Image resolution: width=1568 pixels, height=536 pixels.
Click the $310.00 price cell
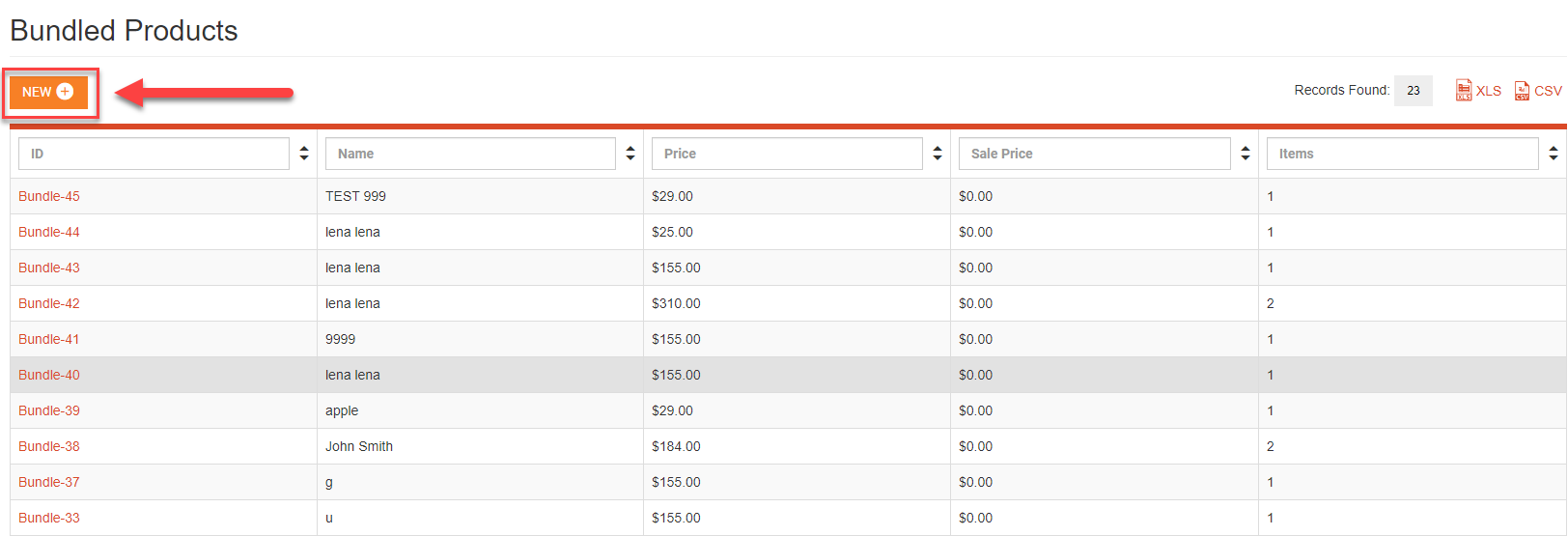[797, 303]
